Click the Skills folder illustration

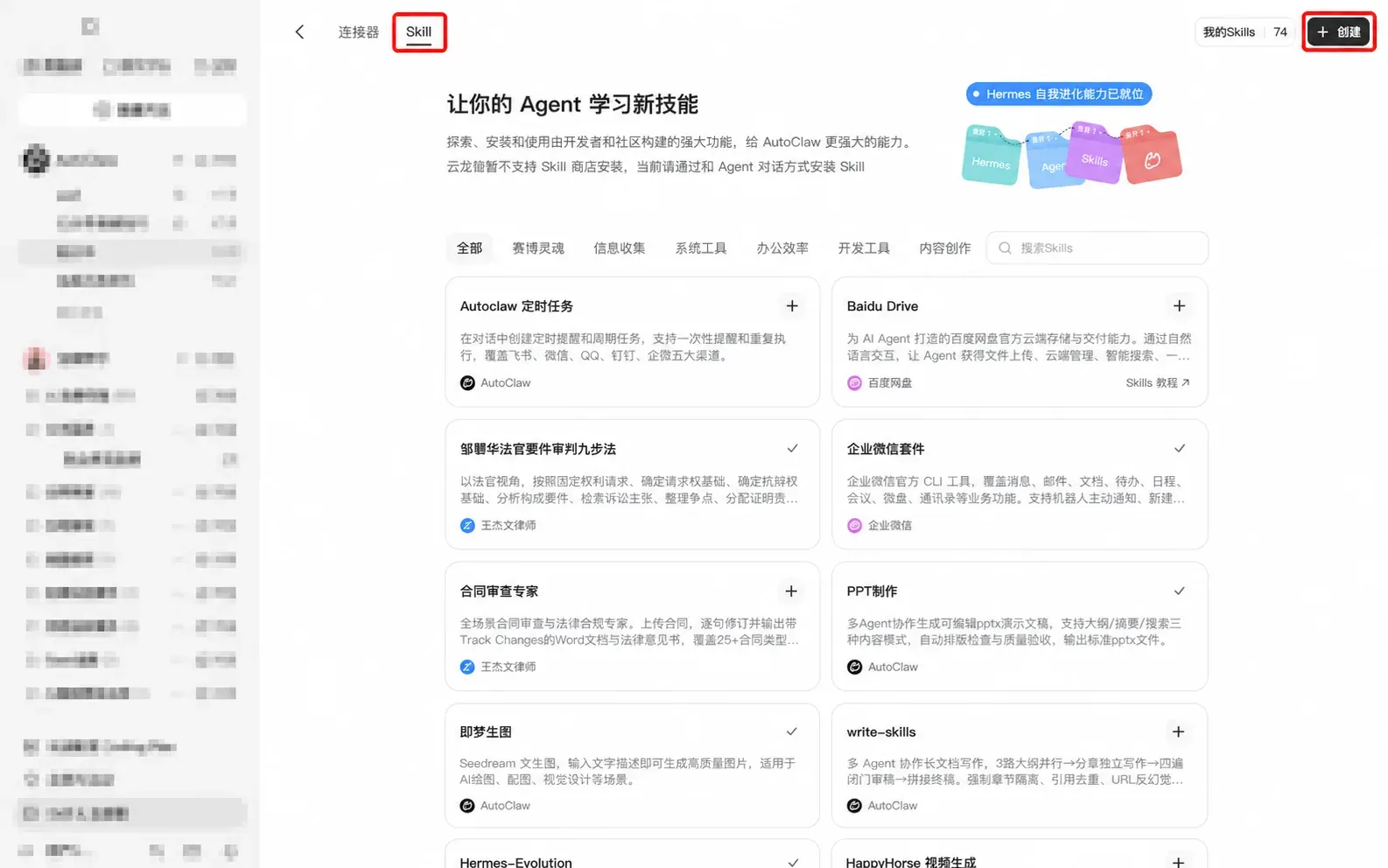click(x=1094, y=155)
